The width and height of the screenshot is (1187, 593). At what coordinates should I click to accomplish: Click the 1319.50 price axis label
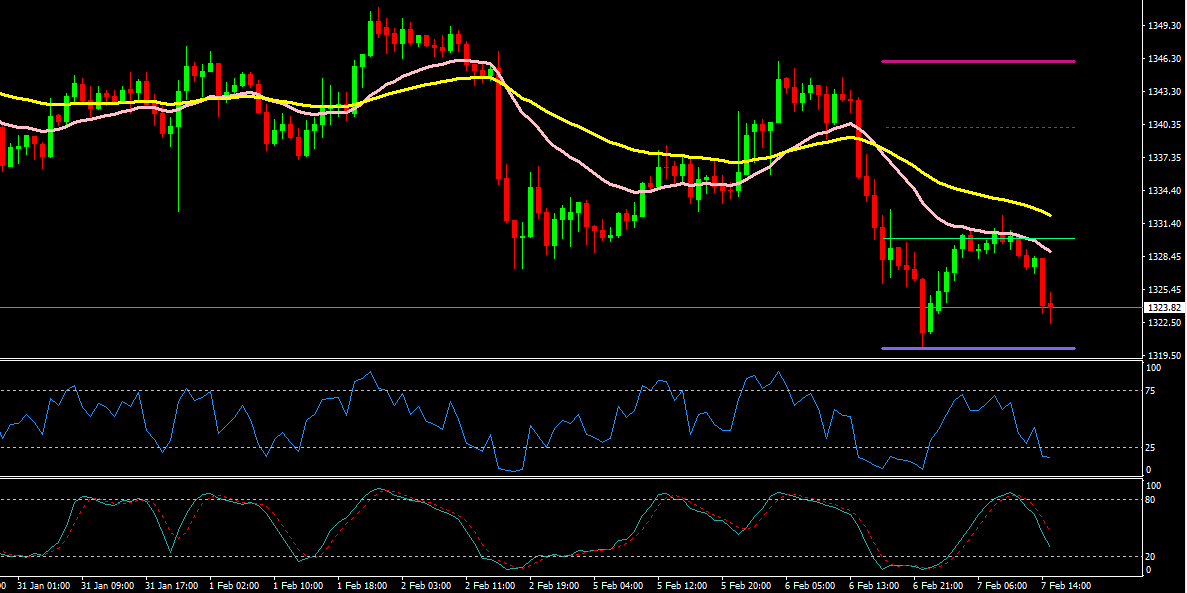1163,355
